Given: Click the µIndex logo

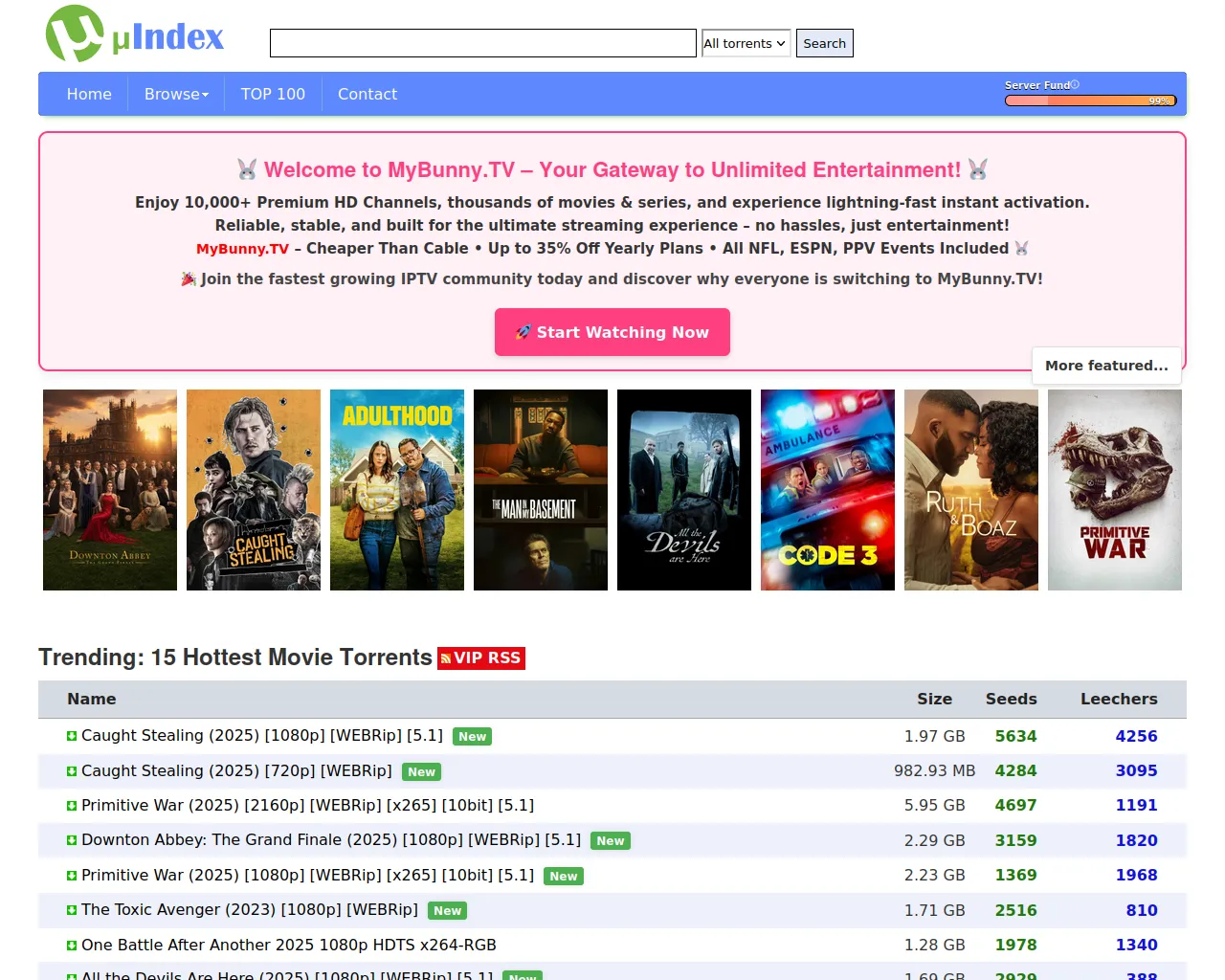Looking at the screenshot, I should [x=135, y=35].
